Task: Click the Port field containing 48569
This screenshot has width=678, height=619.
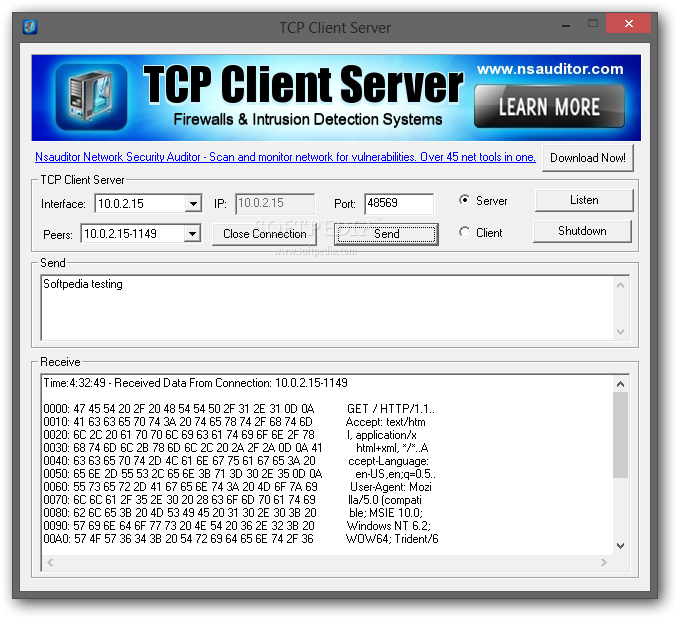Action: click(x=399, y=203)
